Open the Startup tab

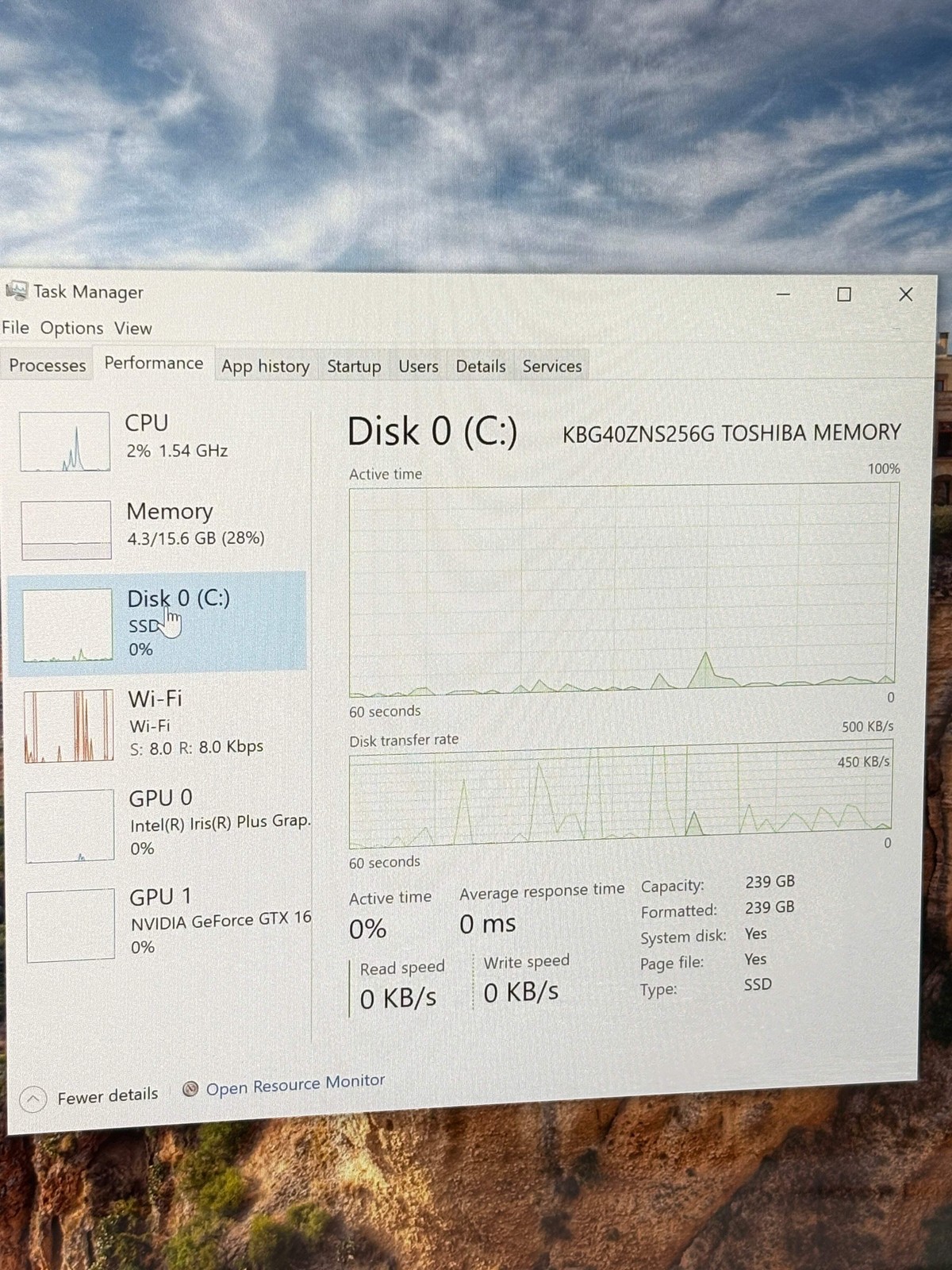[x=354, y=366]
